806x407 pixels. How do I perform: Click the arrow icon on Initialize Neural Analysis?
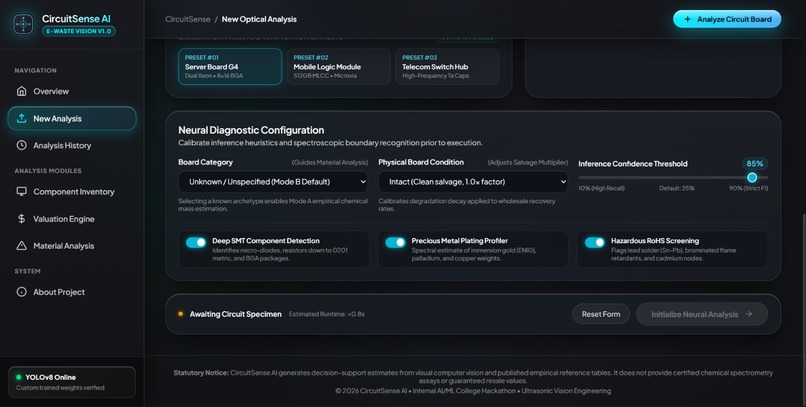coord(748,314)
